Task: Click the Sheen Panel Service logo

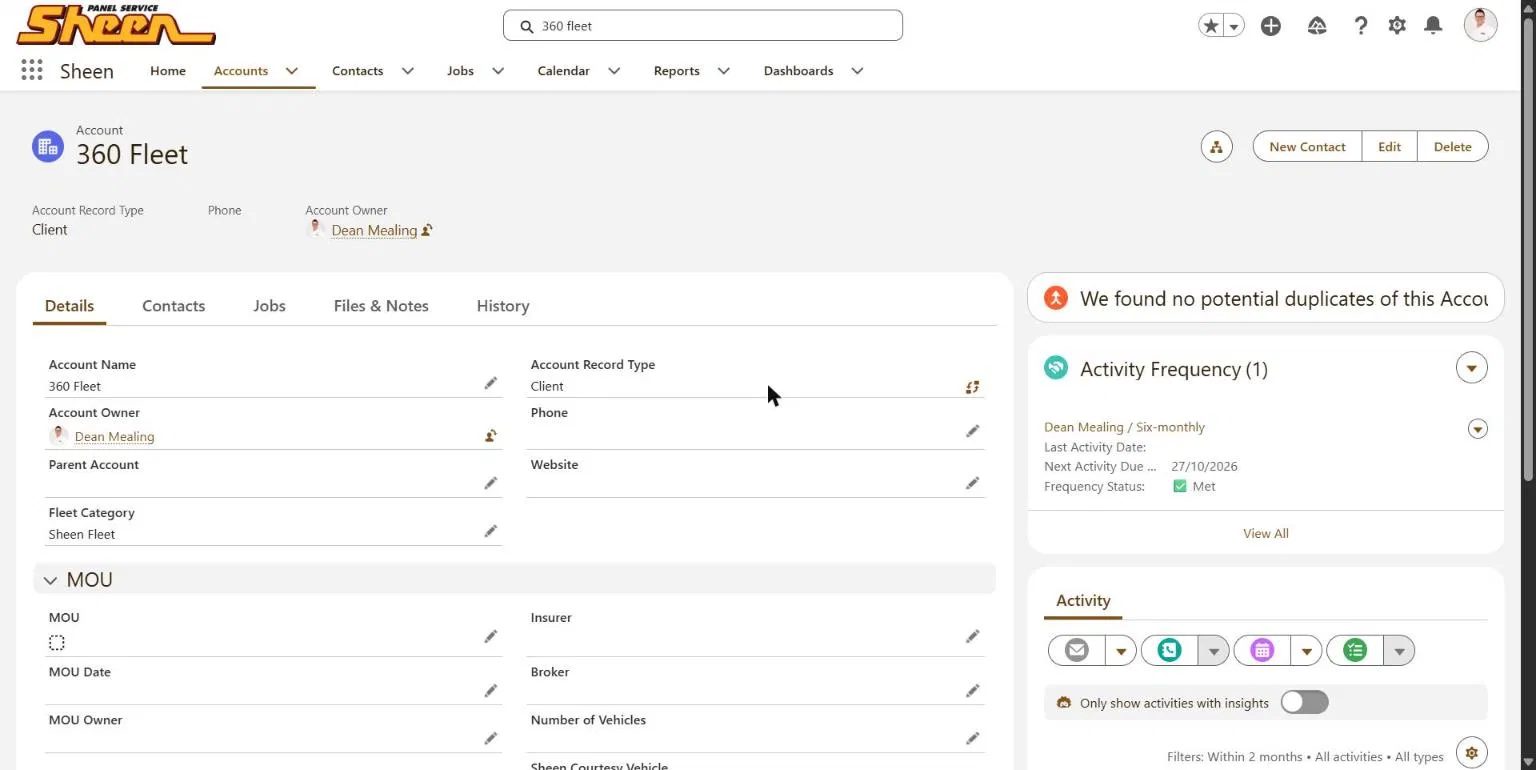Action: point(116,25)
